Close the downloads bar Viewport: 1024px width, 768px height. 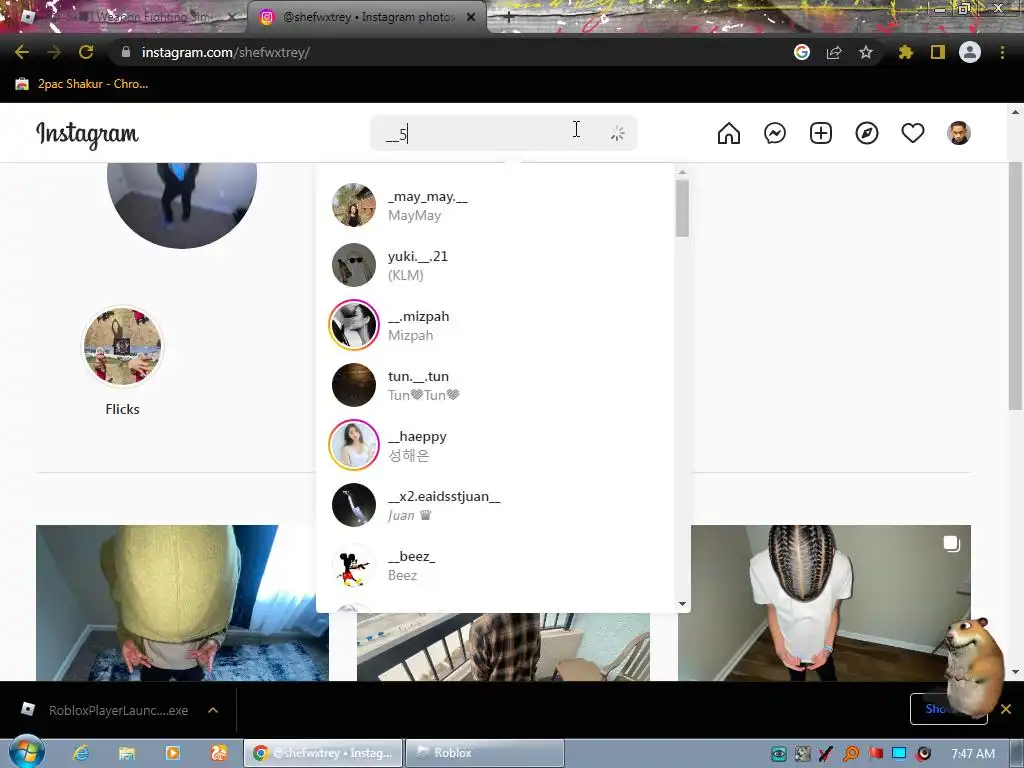click(1006, 709)
